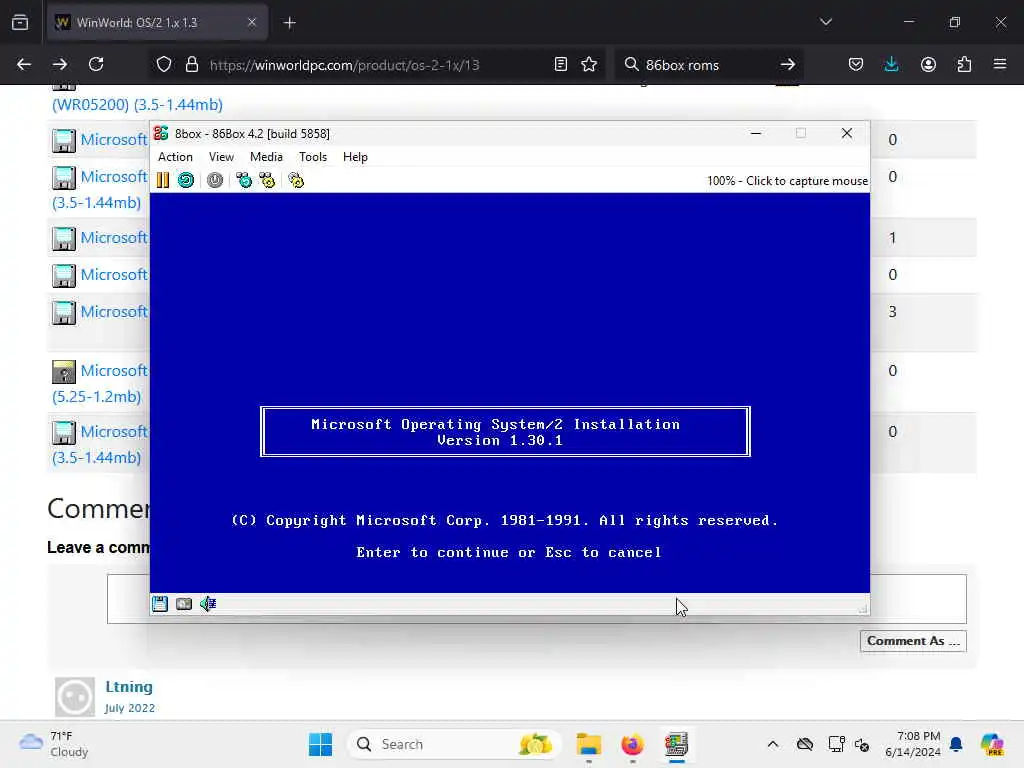Open 86Box machine settings icon
1024x768 pixels.
pos(296,180)
